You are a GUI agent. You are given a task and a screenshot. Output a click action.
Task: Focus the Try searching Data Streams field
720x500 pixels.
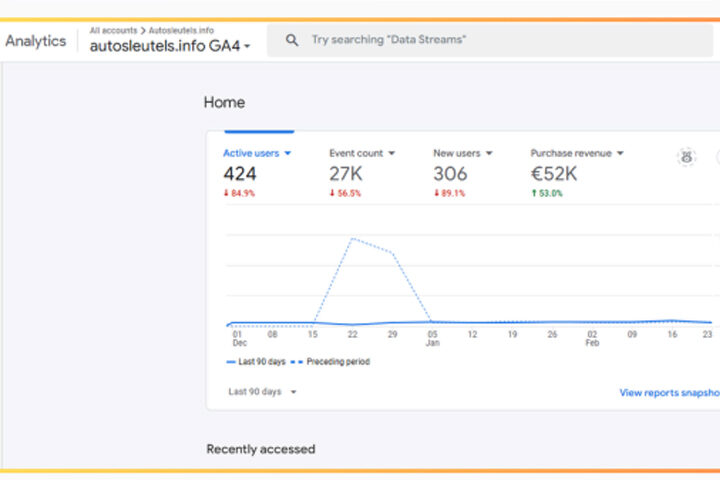pyautogui.click(x=490, y=40)
